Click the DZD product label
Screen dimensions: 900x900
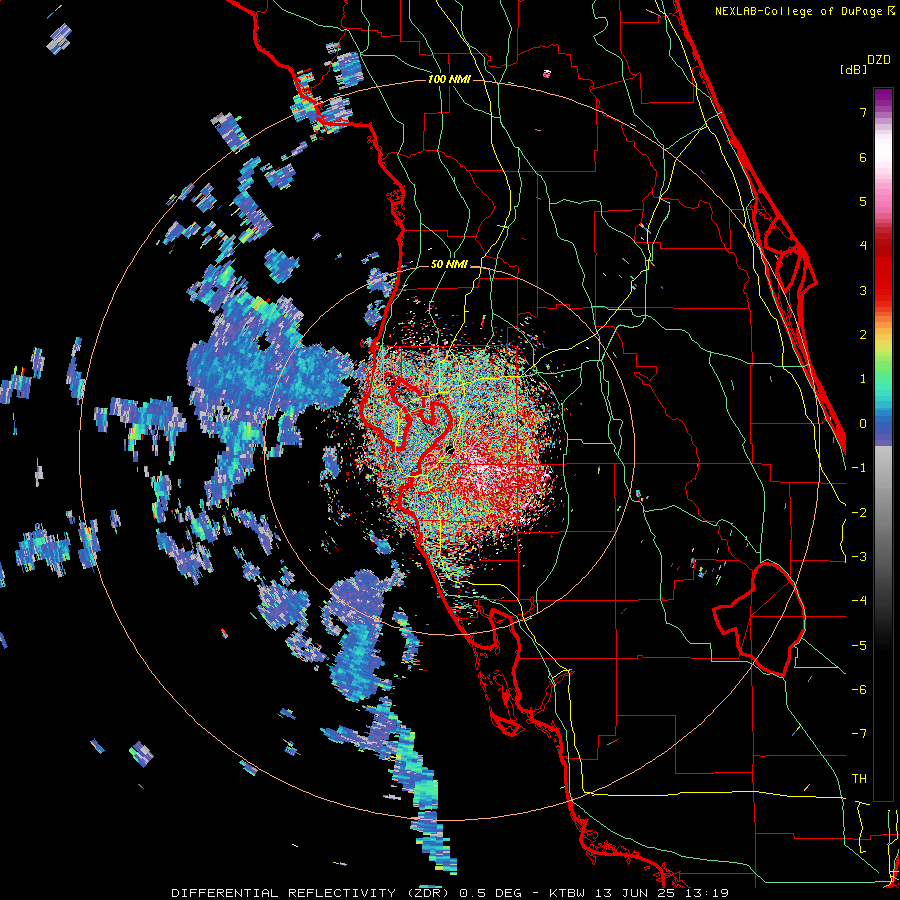click(x=879, y=60)
